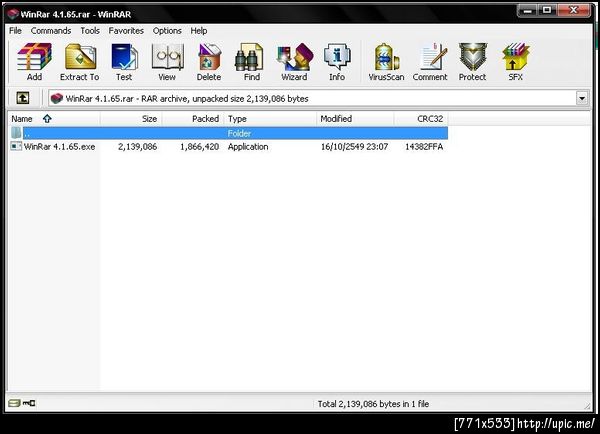Open the Tools menu
This screenshot has height=434, width=600.
pyautogui.click(x=90, y=31)
